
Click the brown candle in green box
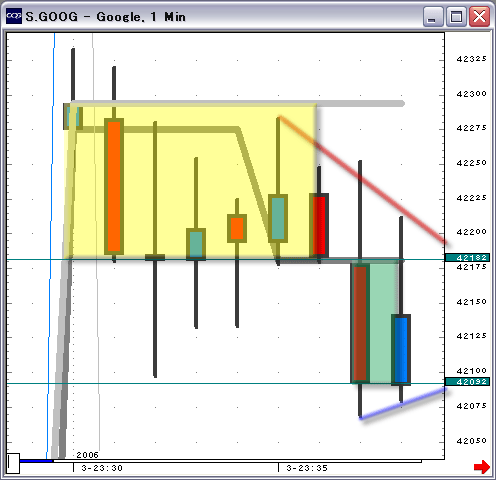(x=360, y=323)
